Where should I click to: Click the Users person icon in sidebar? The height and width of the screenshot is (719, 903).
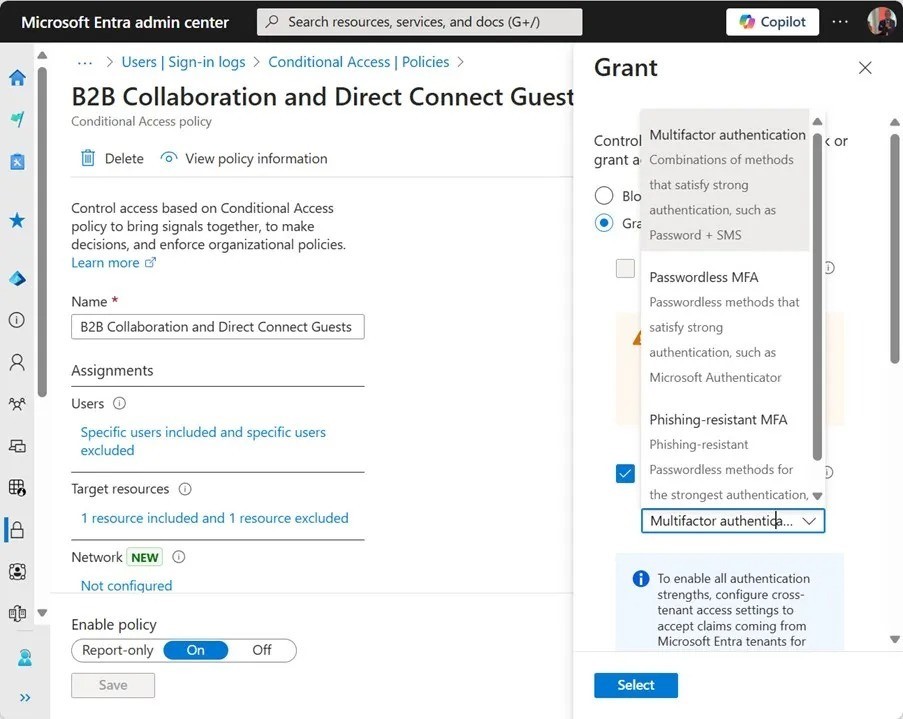click(17, 362)
